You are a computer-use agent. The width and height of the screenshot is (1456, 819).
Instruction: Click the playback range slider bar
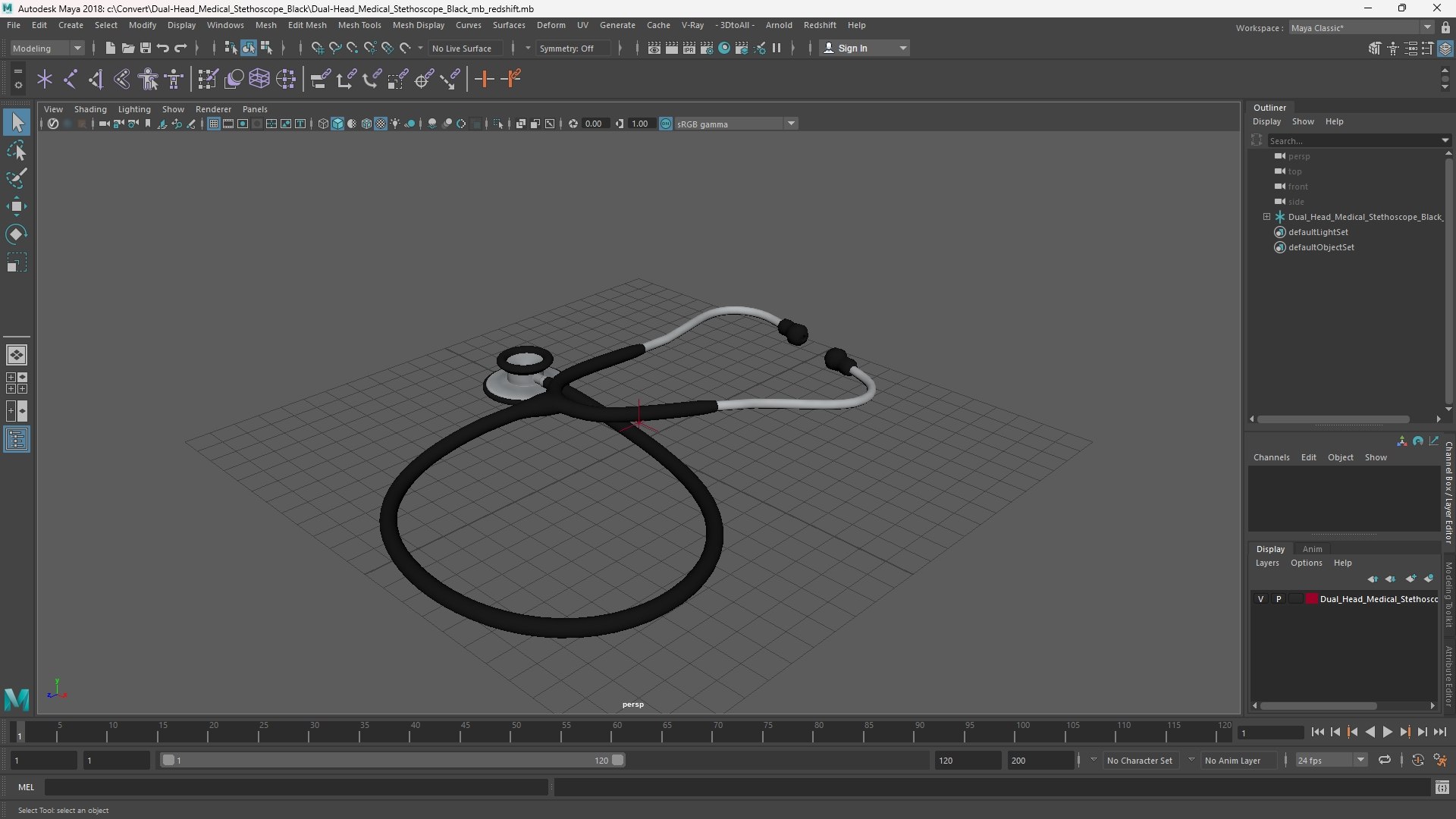coord(393,760)
